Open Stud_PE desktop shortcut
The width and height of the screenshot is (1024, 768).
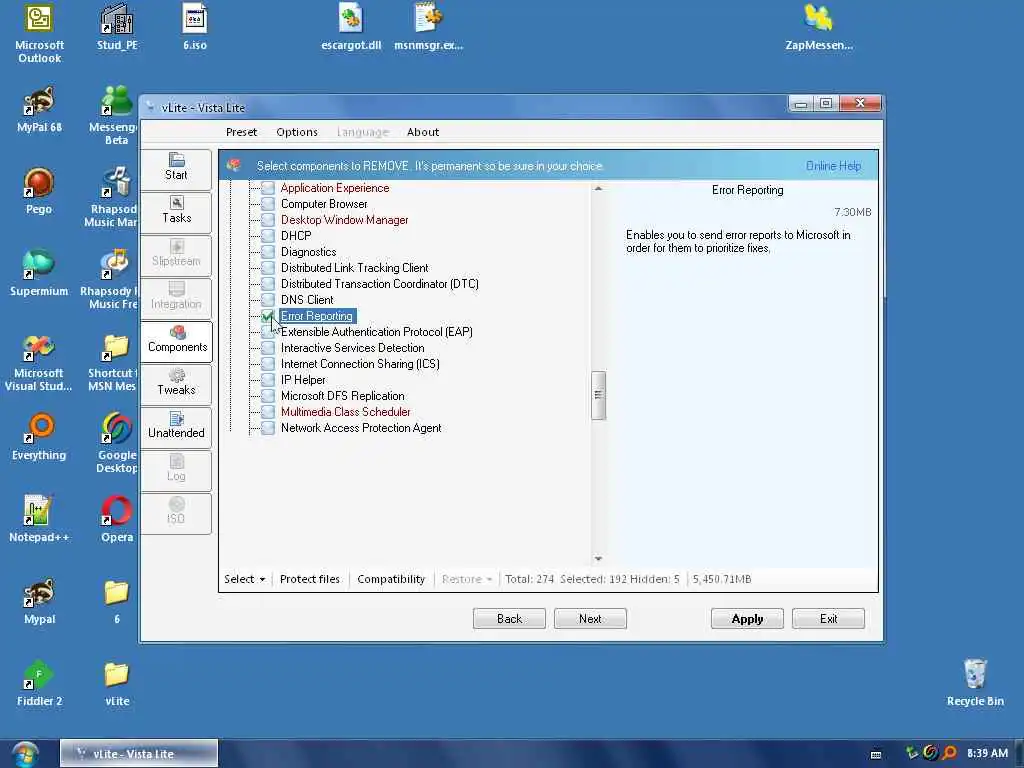coord(118,27)
